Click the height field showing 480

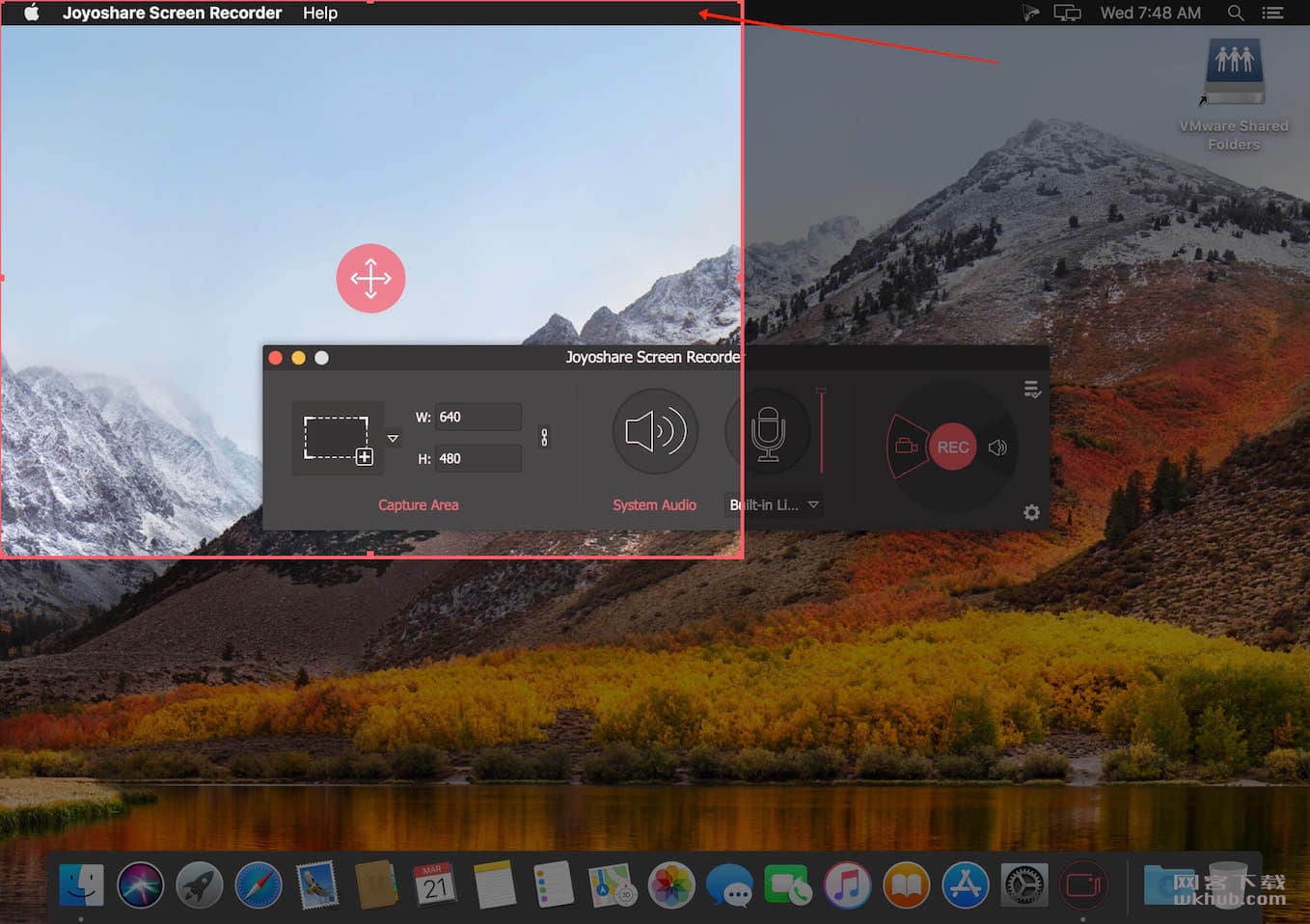(478, 458)
